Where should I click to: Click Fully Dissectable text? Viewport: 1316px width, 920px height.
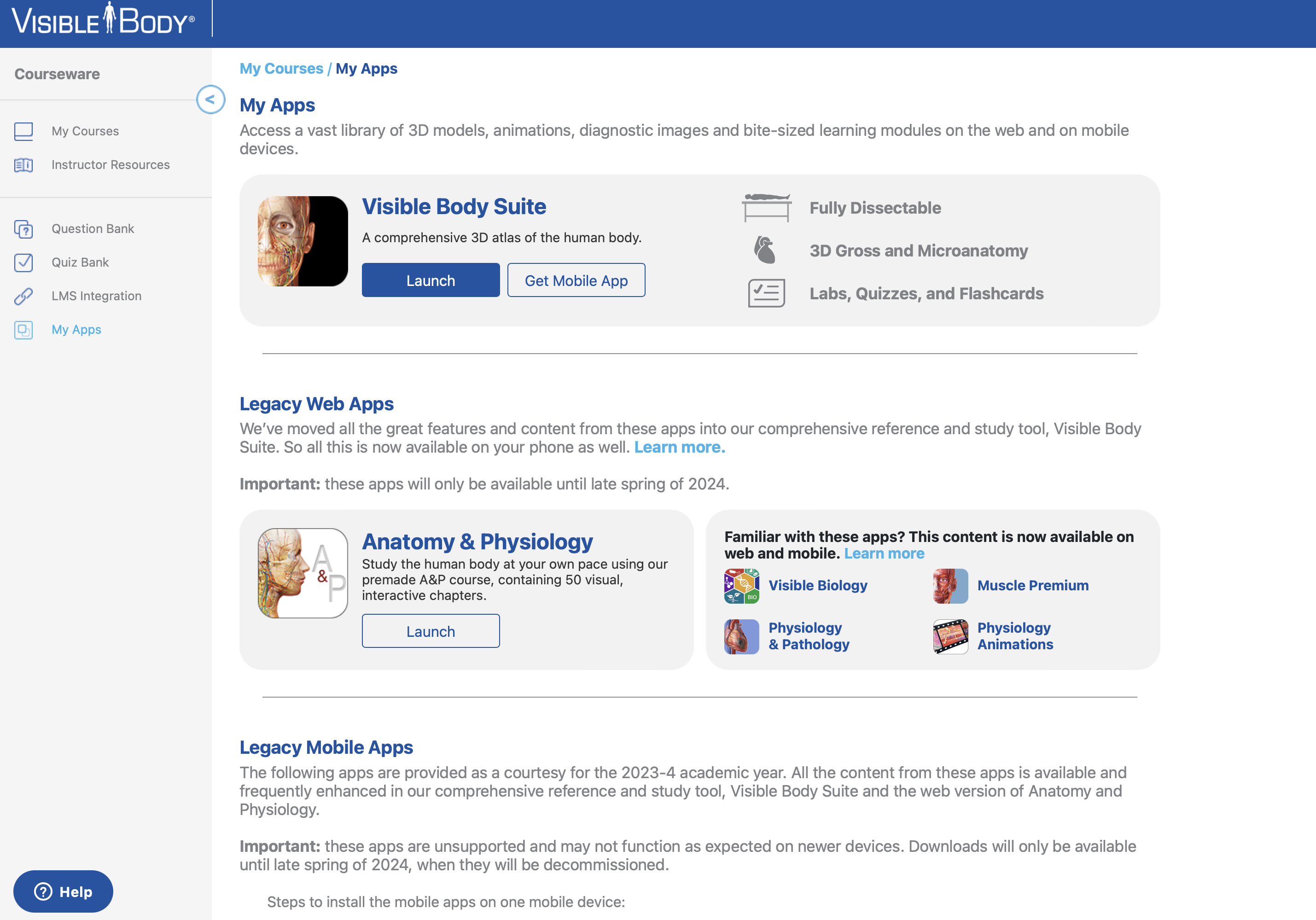pyautogui.click(x=875, y=208)
